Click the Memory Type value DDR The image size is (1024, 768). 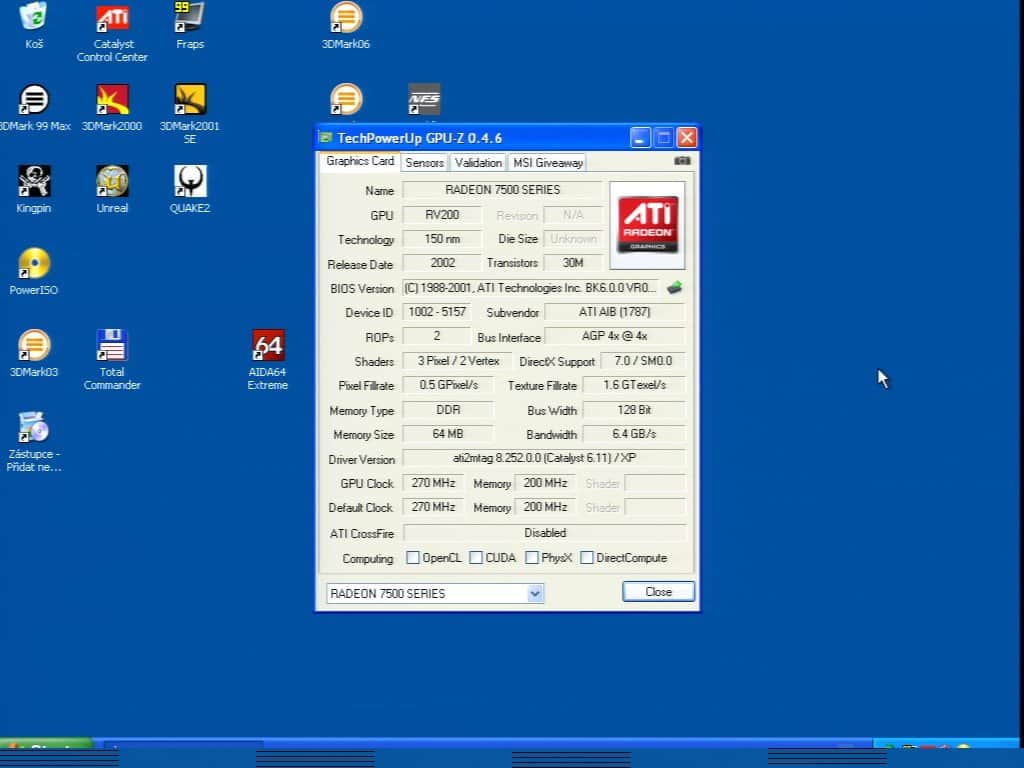point(449,410)
